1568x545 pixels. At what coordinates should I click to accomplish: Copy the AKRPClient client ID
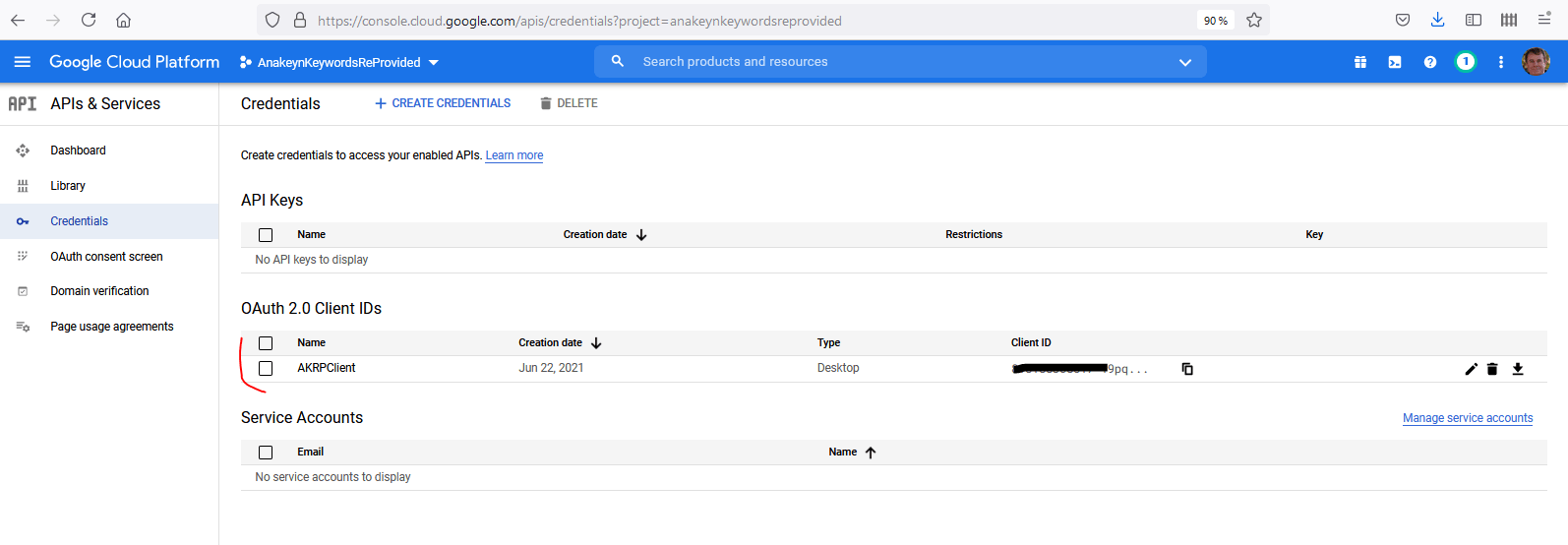(1187, 369)
